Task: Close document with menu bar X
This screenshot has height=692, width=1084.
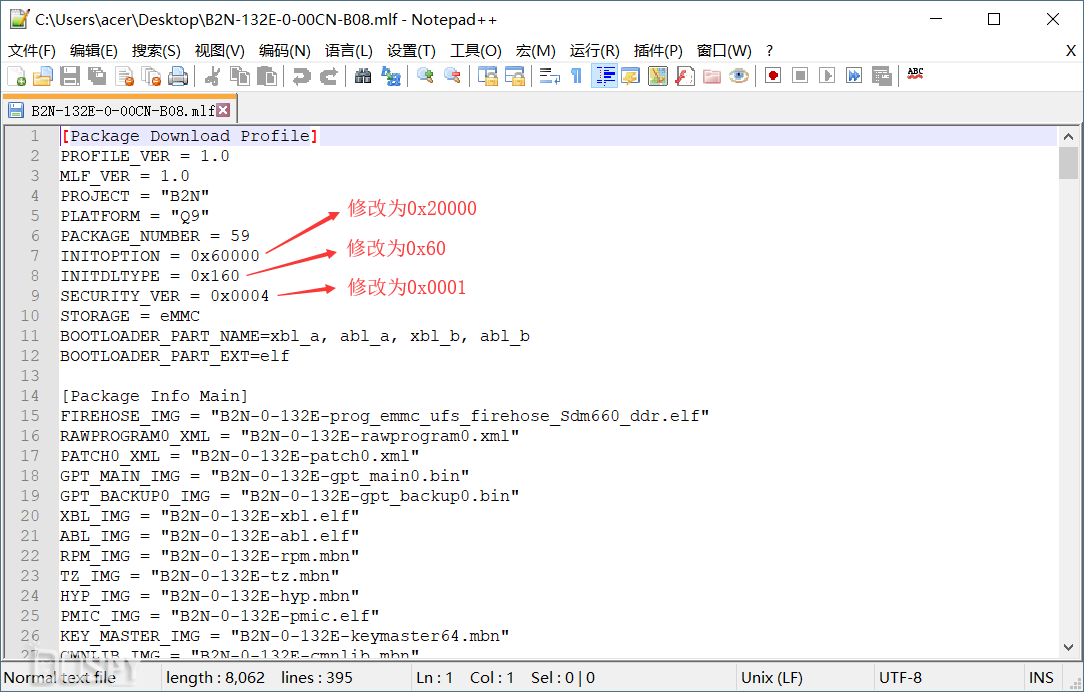Action: [x=1070, y=51]
